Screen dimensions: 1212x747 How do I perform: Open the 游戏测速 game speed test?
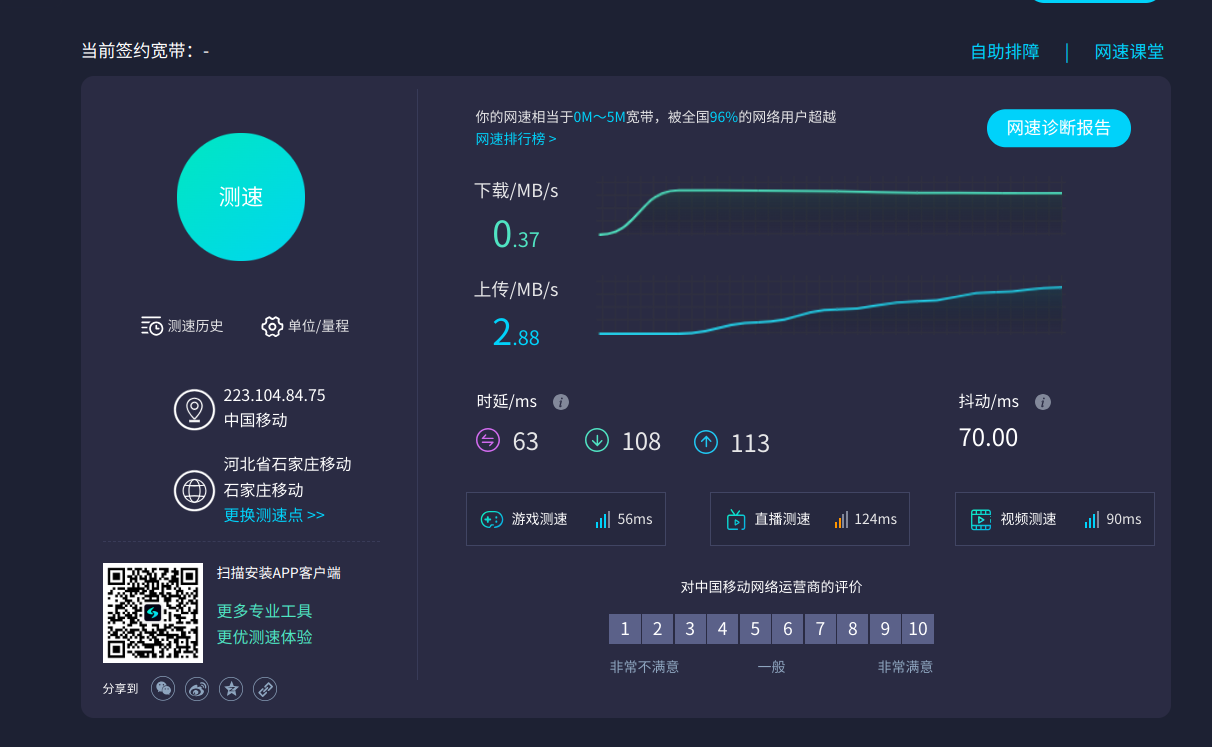pyautogui.click(x=566, y=519)
